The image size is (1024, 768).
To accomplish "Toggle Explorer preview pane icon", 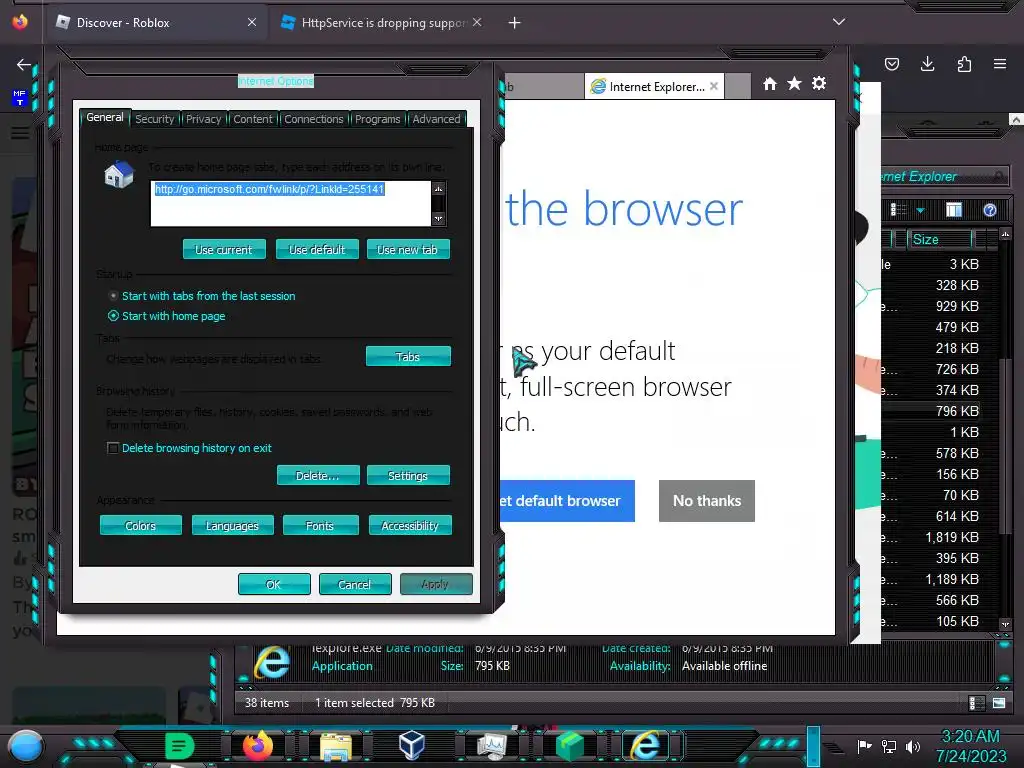I will (x=954, y=210).
